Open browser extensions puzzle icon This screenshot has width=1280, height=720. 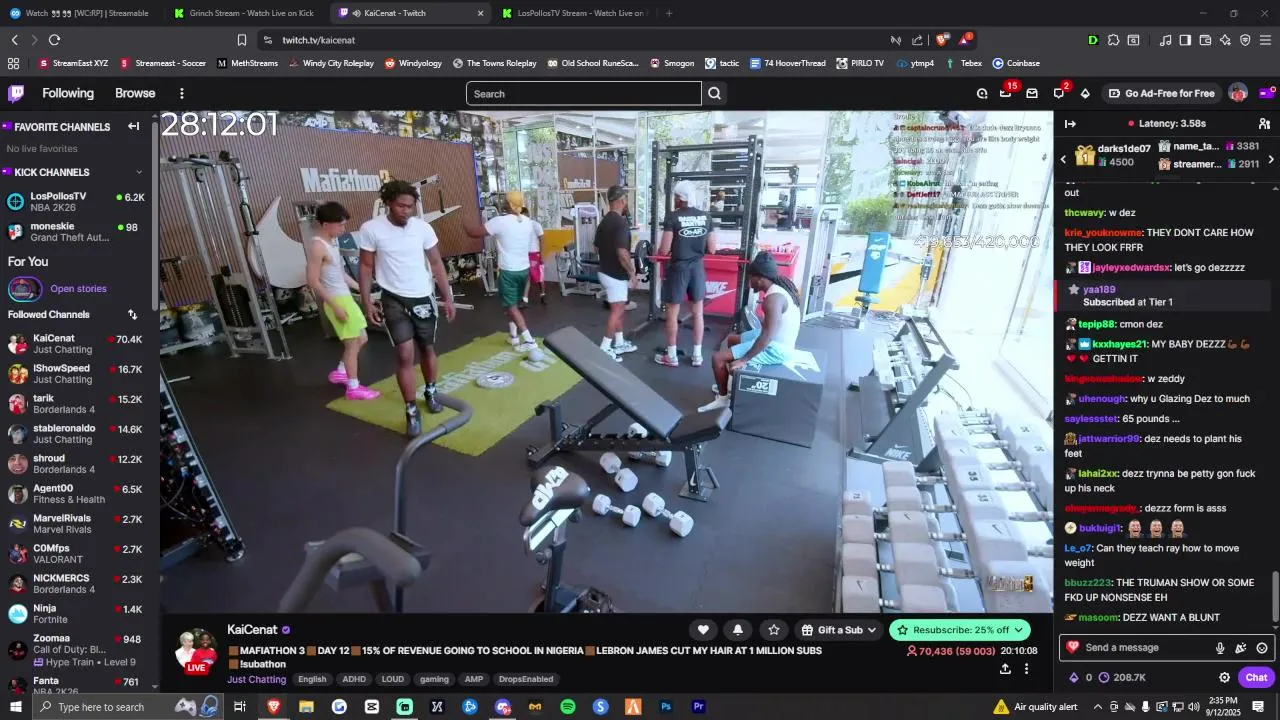coord(1114,40)
